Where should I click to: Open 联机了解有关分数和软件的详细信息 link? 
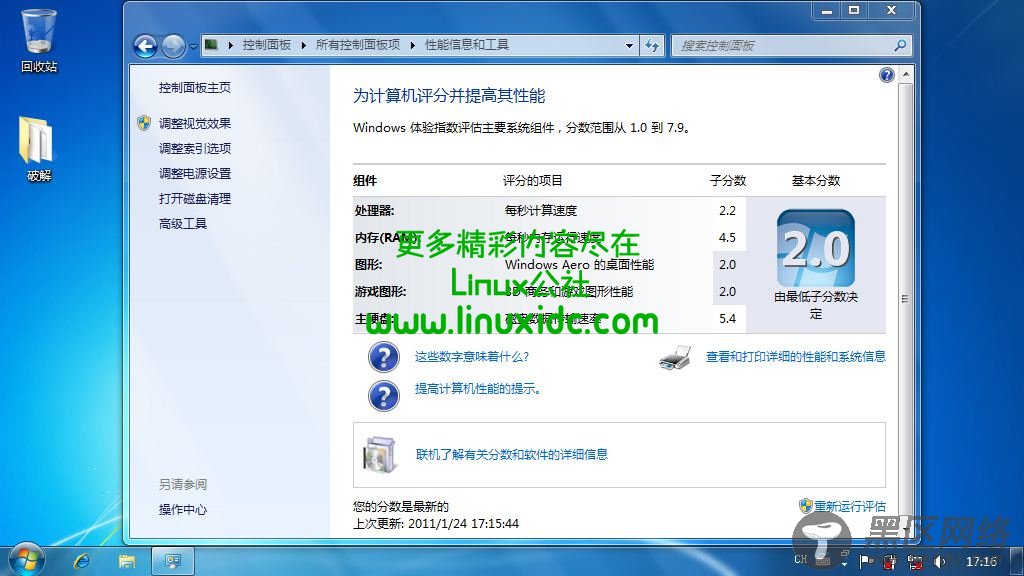(511, 455)
